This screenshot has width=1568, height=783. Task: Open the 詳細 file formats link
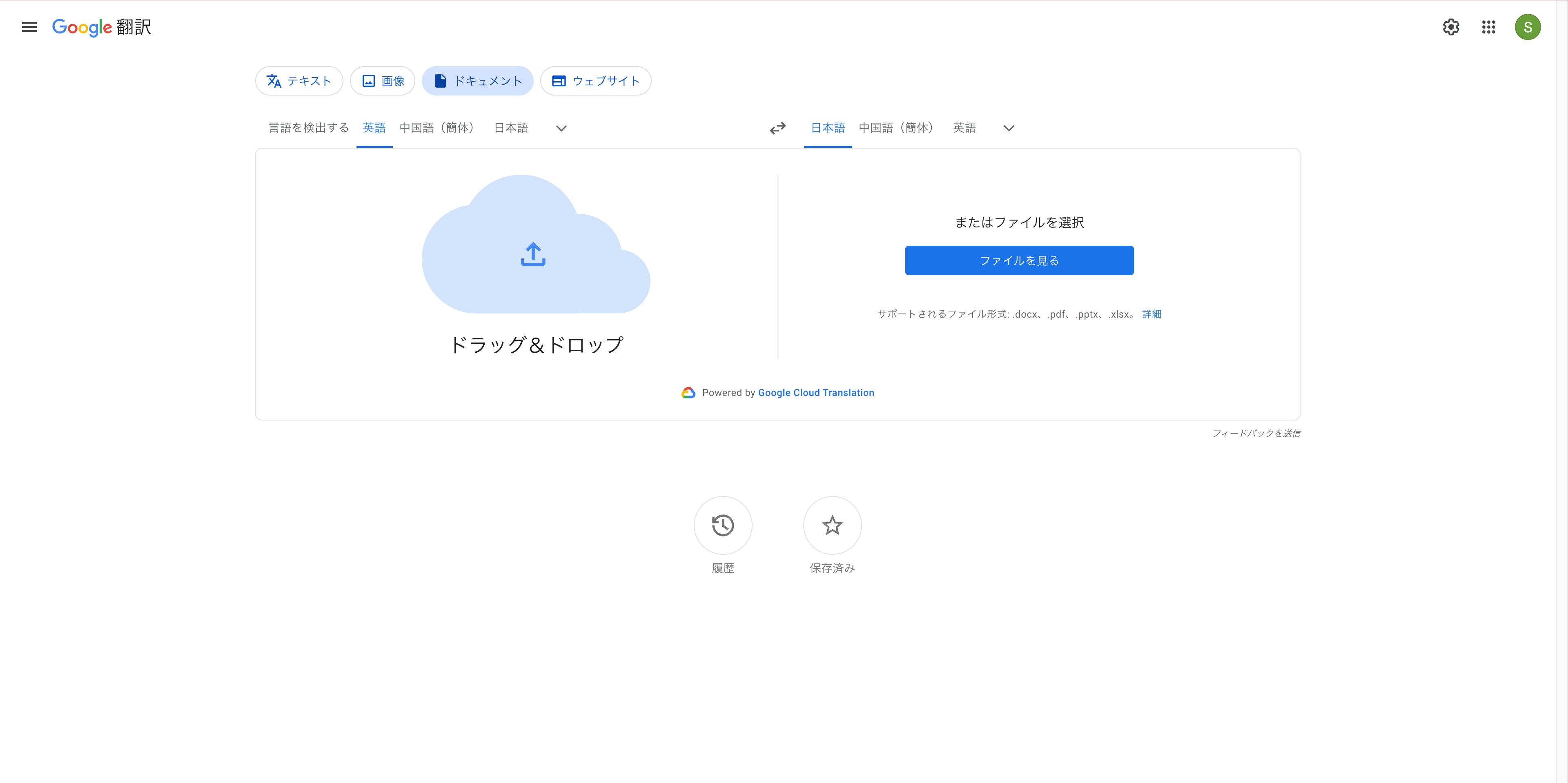click(x=1151, y=314)
